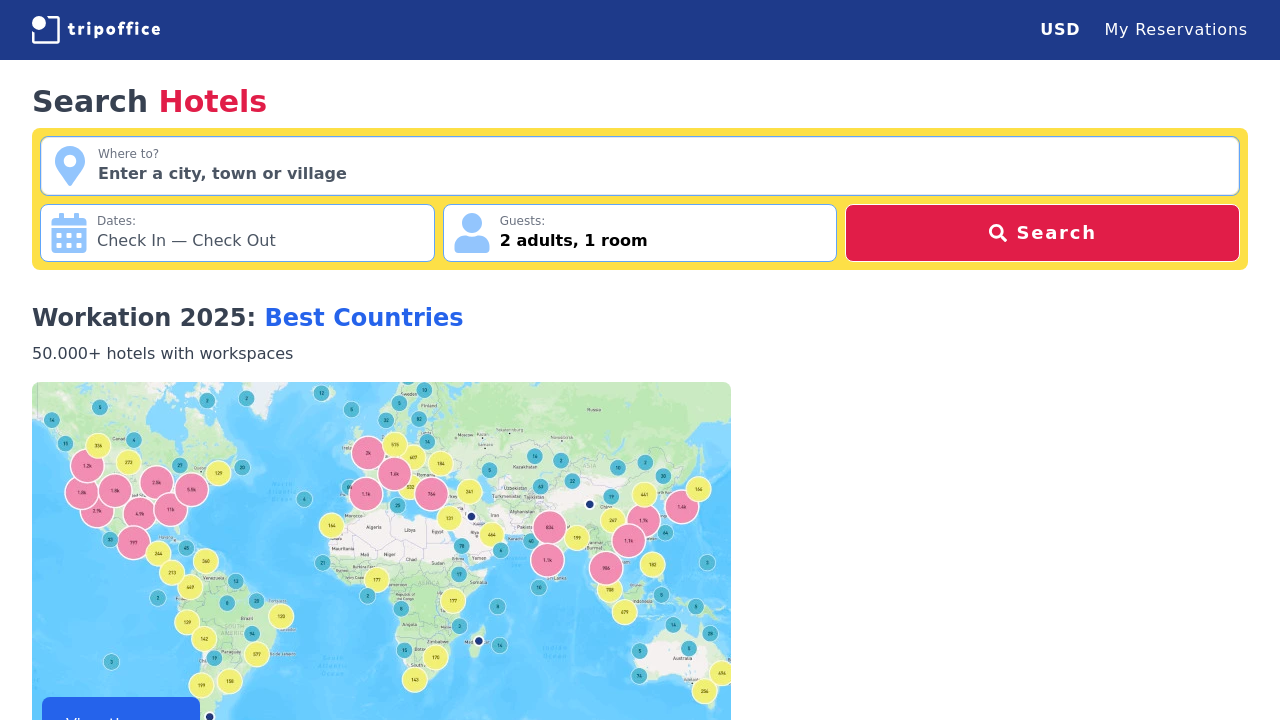This screenshot has height=720, width=1280.
Task: Select the pink 2k hotels cluster over France
Action: click(368, 452)
